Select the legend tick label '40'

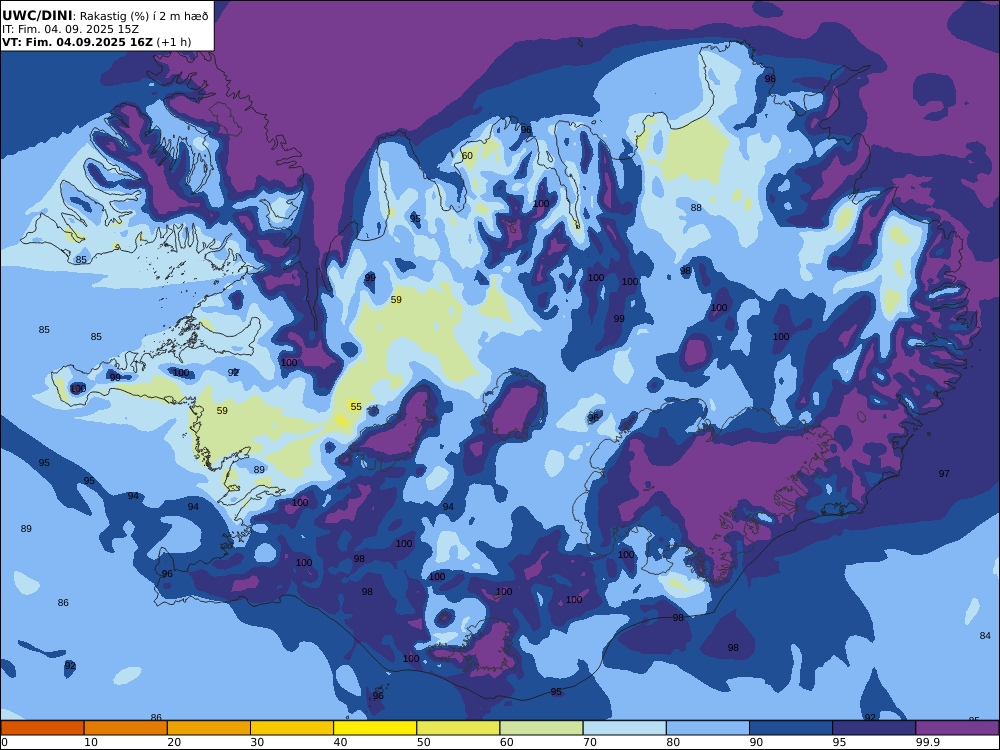tap(341, 742)
